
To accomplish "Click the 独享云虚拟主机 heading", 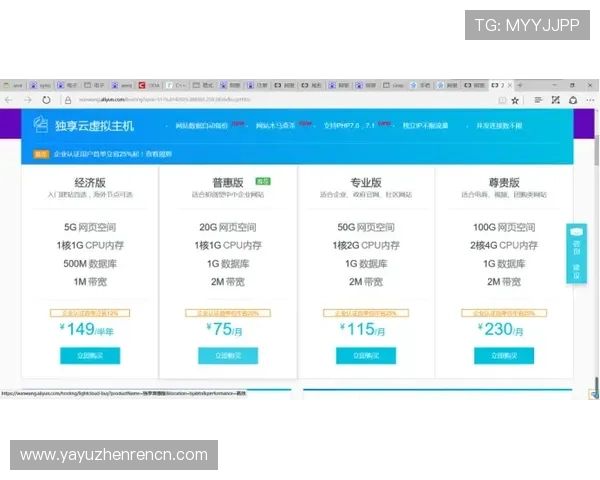I will click(x=94, y=126).
